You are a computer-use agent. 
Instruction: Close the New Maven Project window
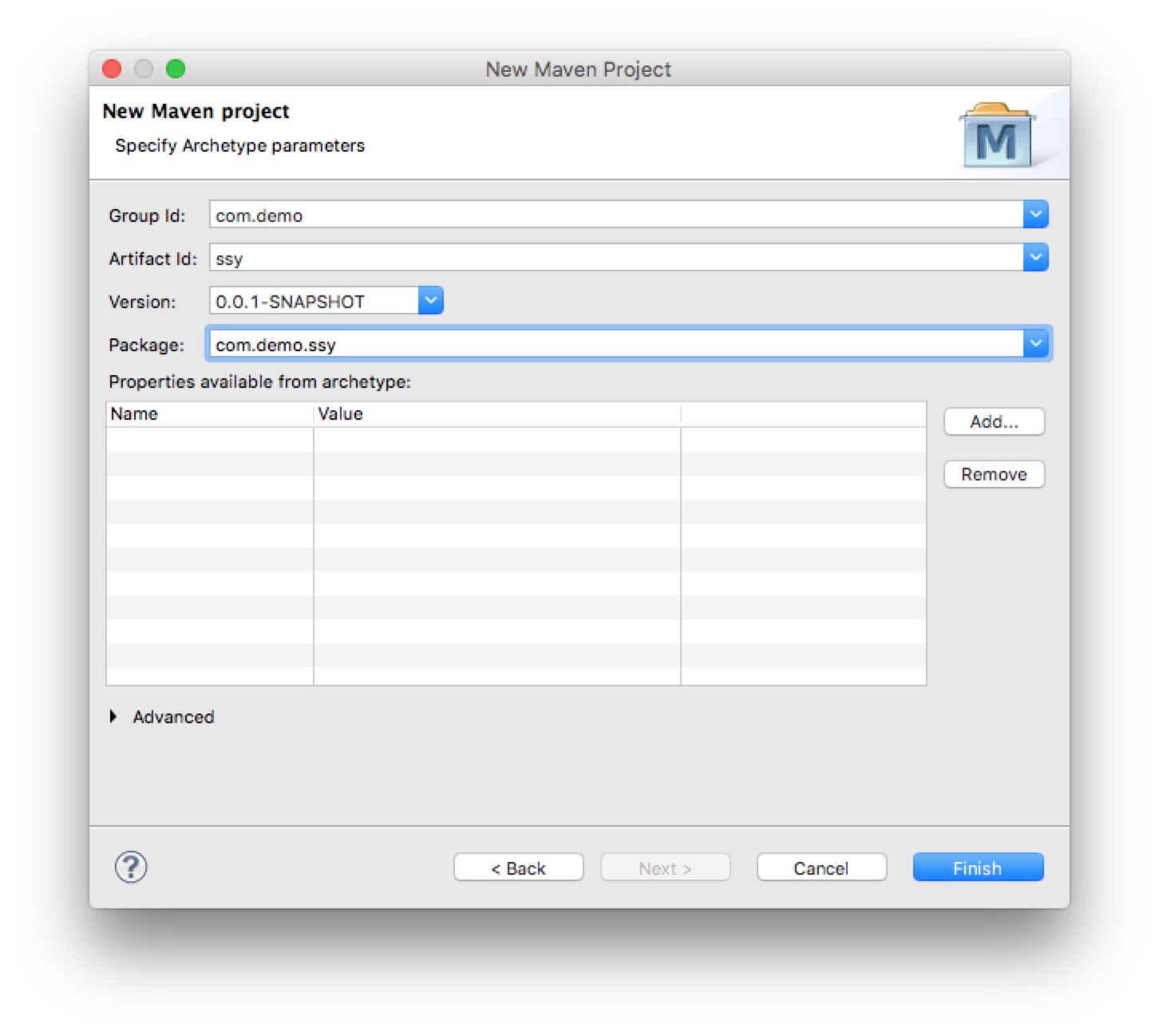112,69
